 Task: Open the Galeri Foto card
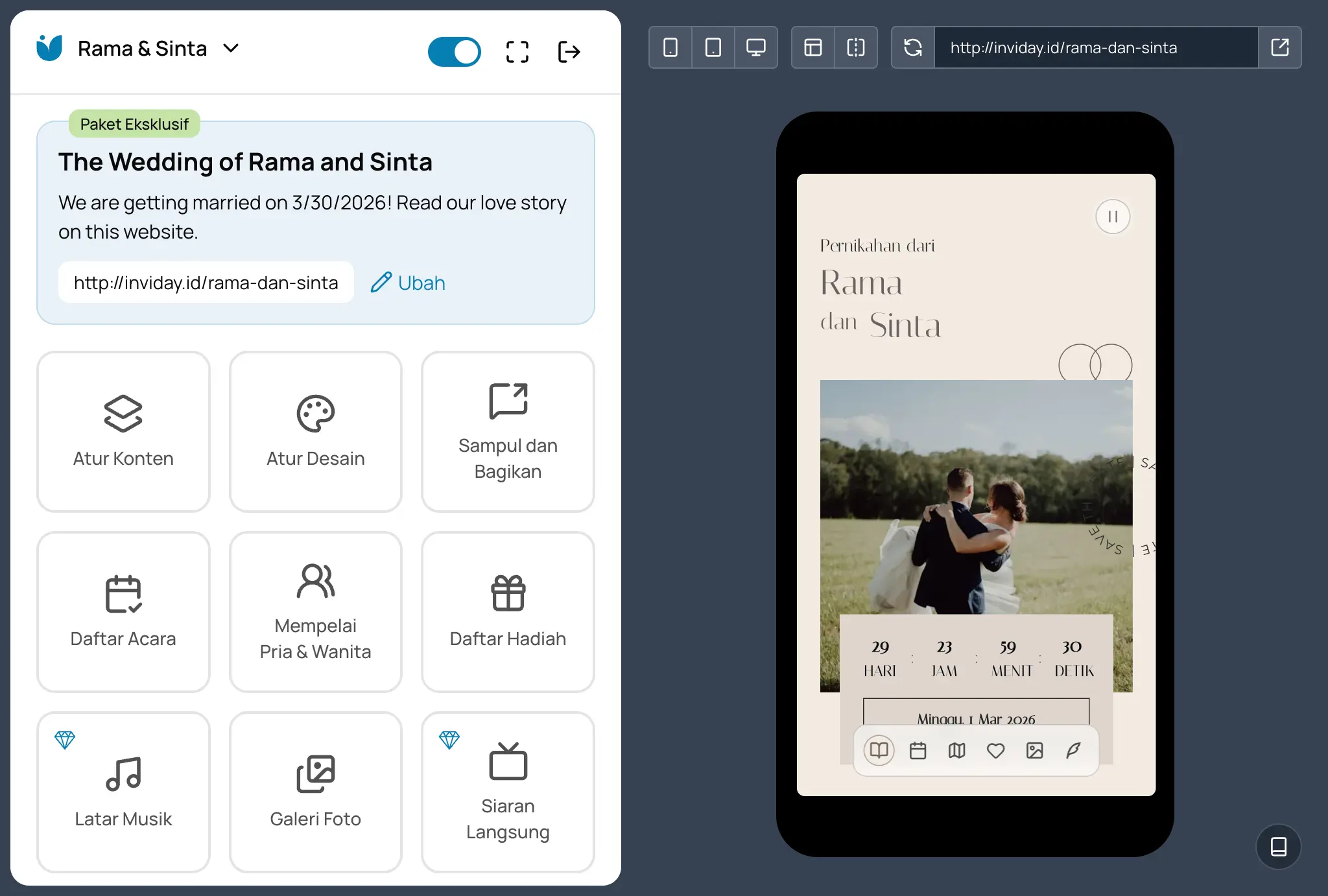[x=315, y=792]
